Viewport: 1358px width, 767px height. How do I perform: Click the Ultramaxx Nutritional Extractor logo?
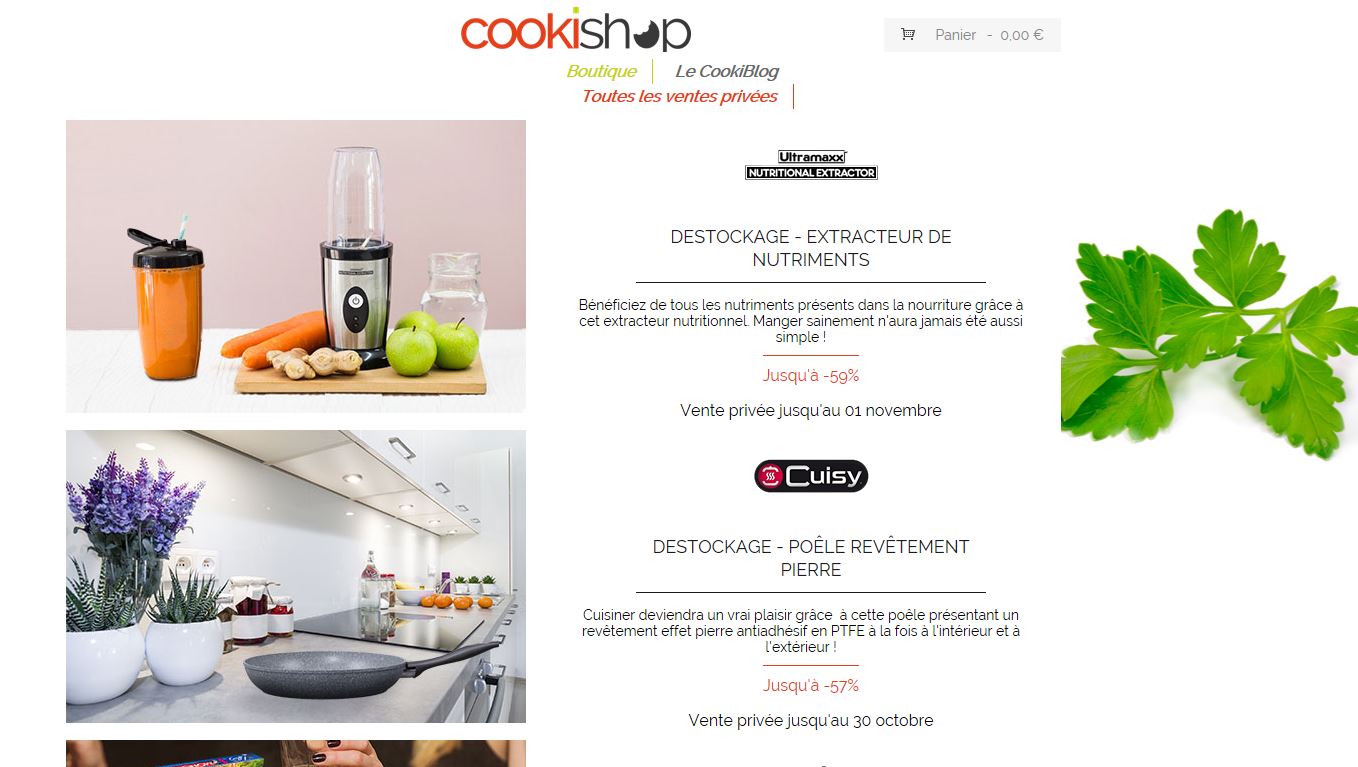[811, 165]
